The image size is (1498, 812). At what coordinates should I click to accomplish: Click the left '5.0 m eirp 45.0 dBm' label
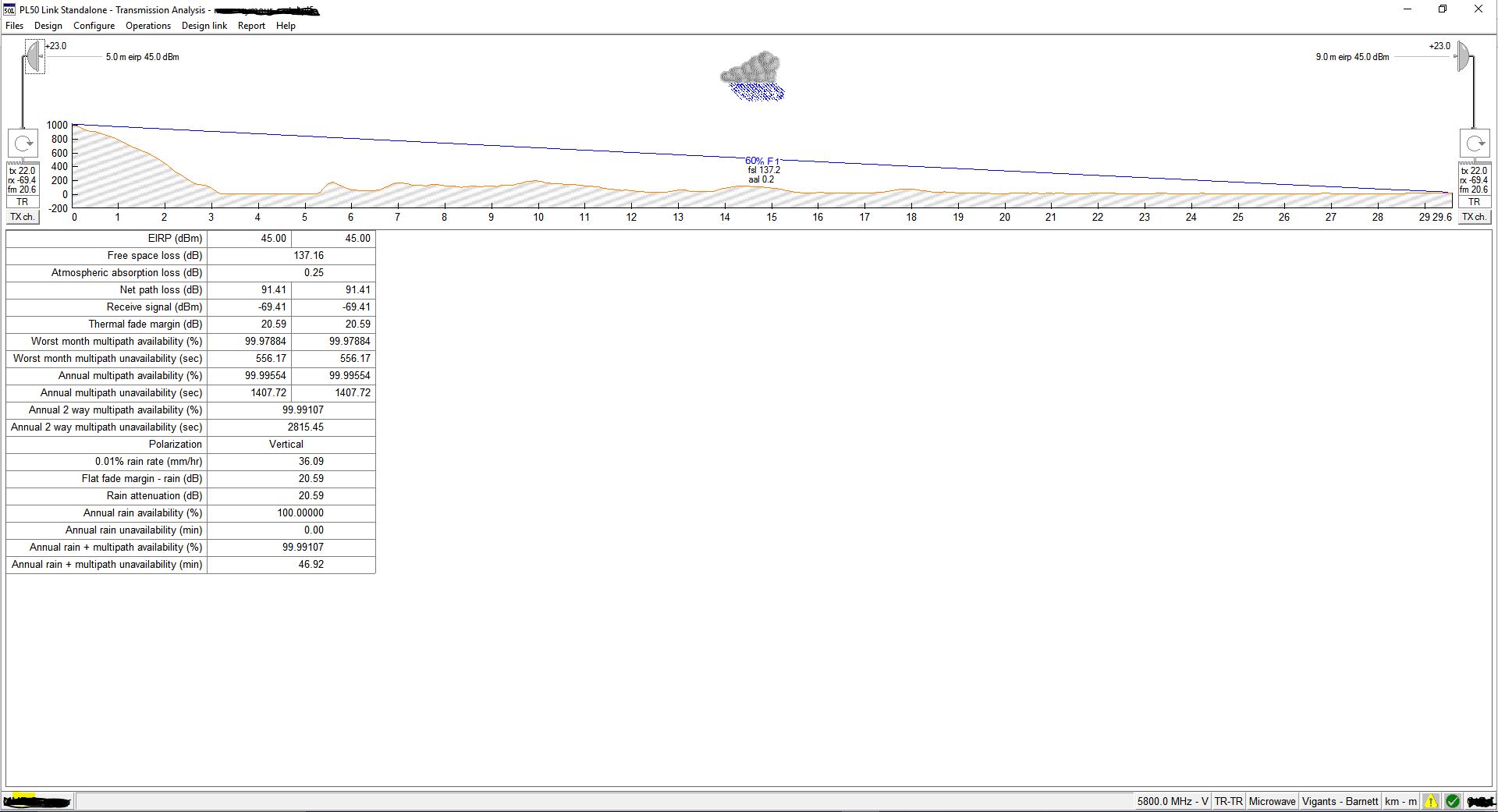(143, 57)
